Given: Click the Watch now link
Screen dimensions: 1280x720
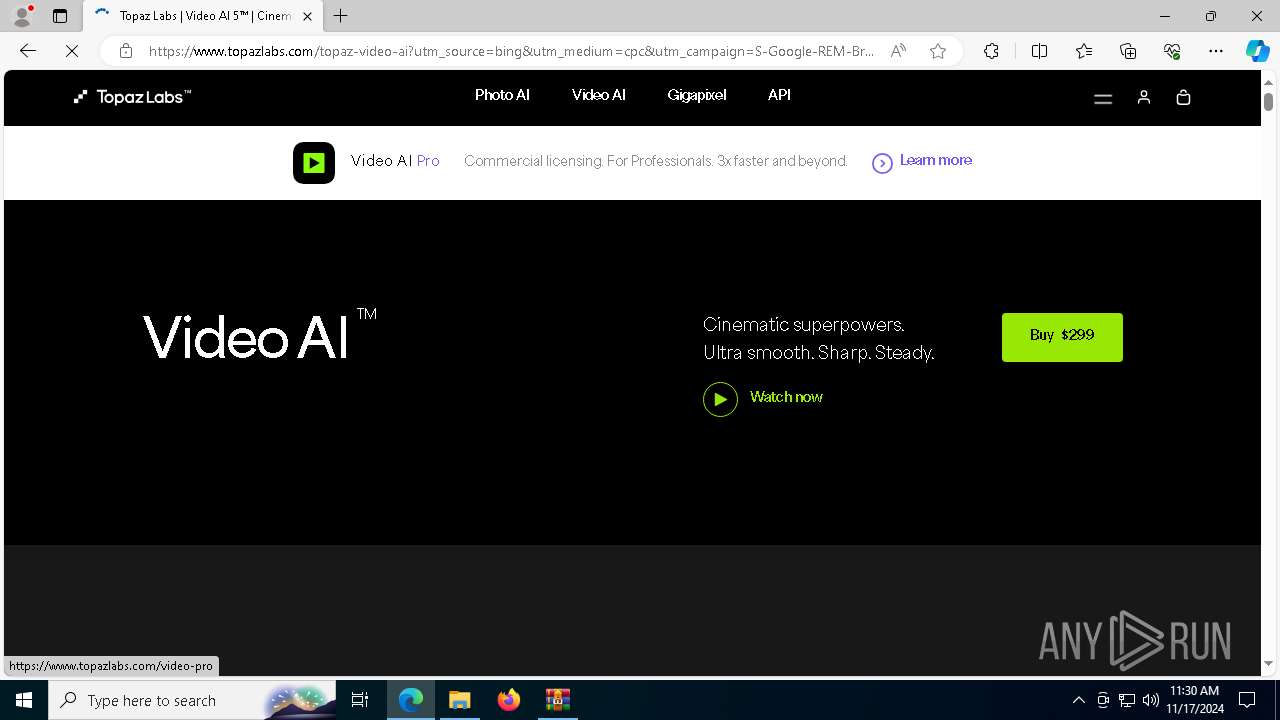Looking at the screenshot, I should (786, 397).
